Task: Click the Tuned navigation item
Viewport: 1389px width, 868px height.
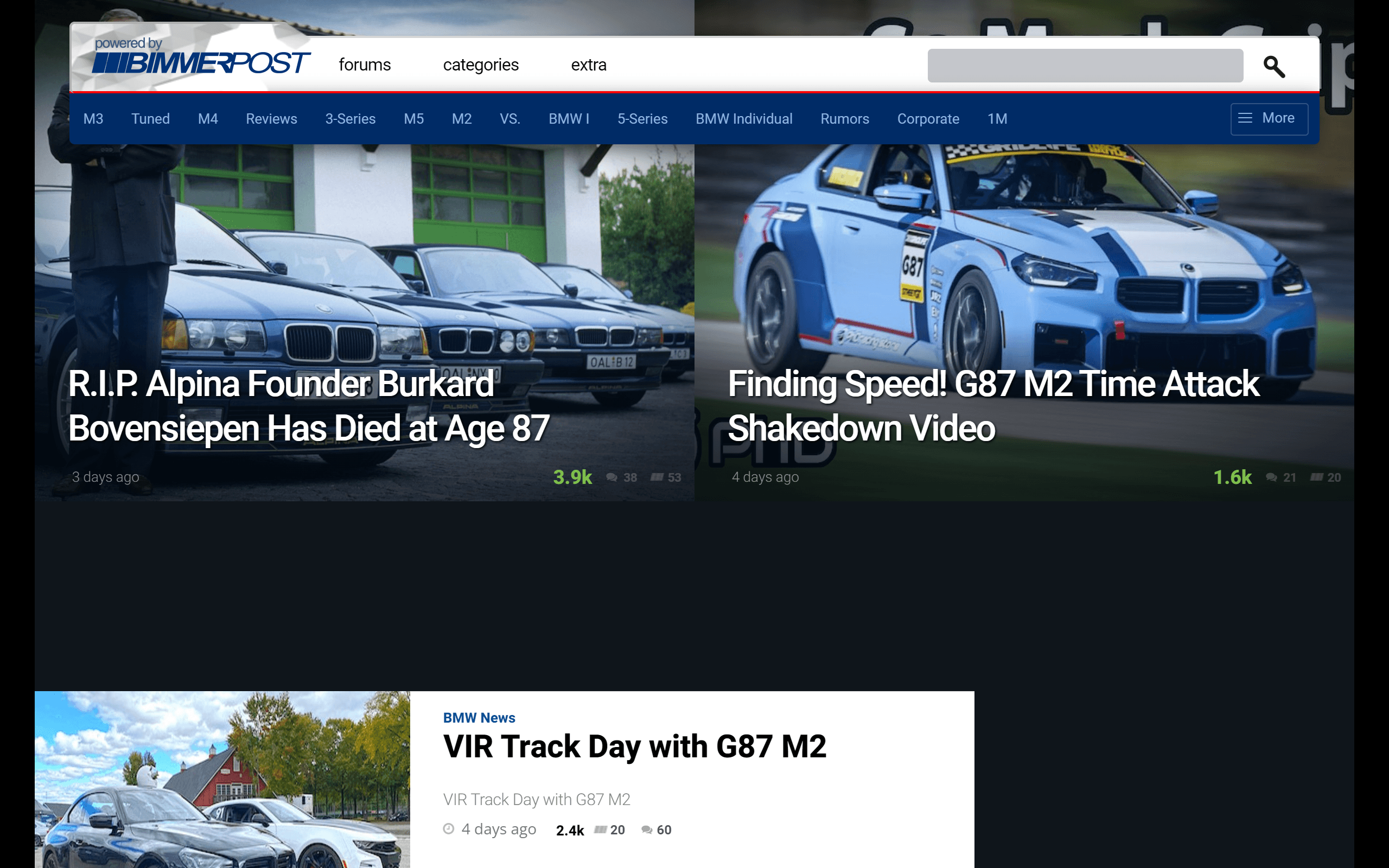Action: point(150,119)
